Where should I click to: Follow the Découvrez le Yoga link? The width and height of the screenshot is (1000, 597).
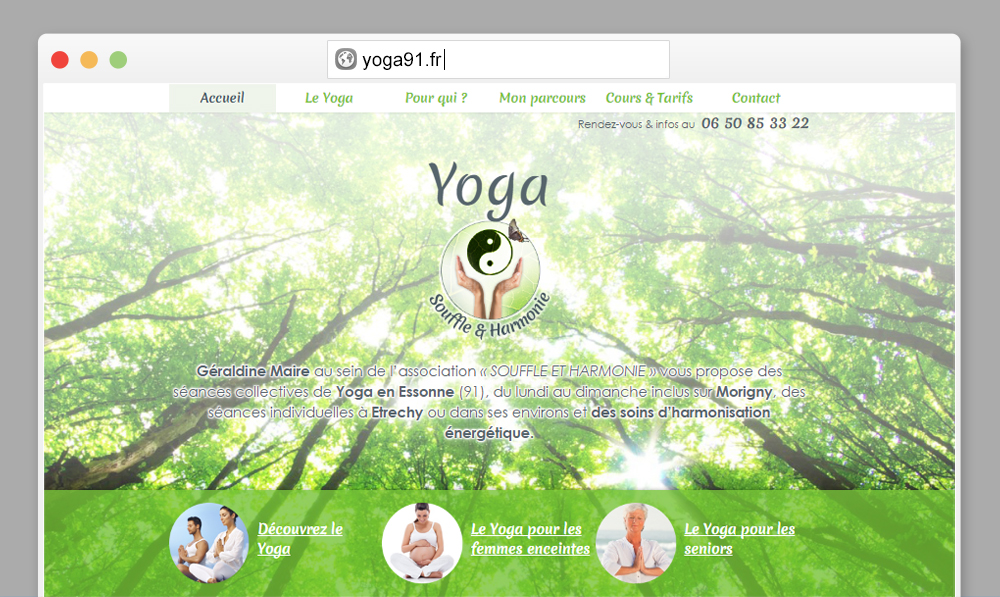click(300, 539)
